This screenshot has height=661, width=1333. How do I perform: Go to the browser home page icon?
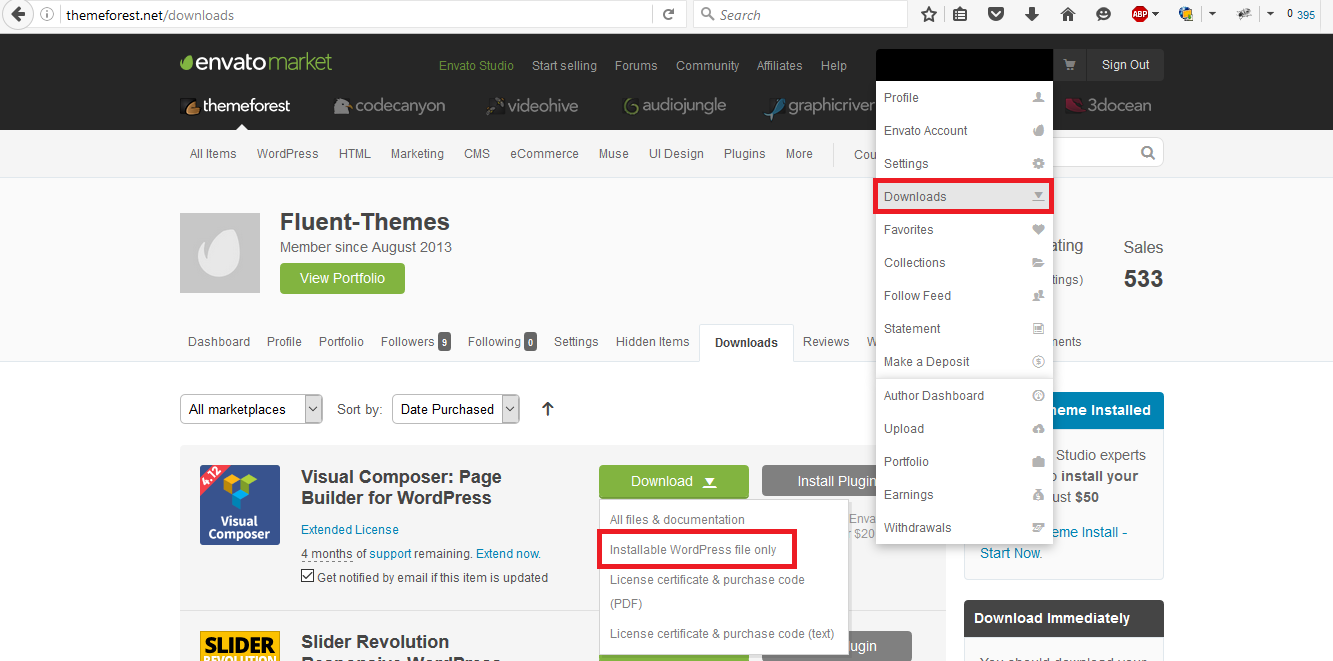tap(1067, 14)
